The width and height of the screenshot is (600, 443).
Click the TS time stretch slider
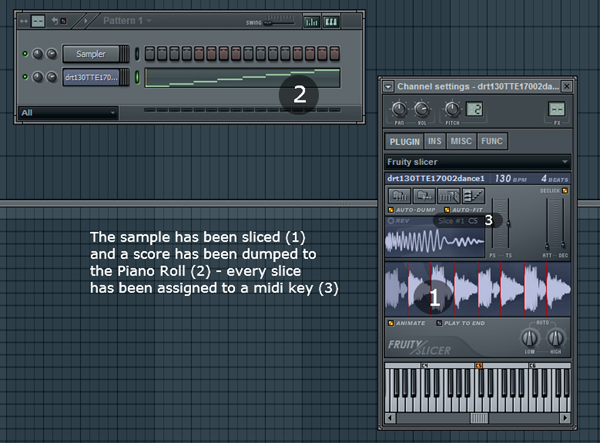pyautogui.click(x=508, y=224)
